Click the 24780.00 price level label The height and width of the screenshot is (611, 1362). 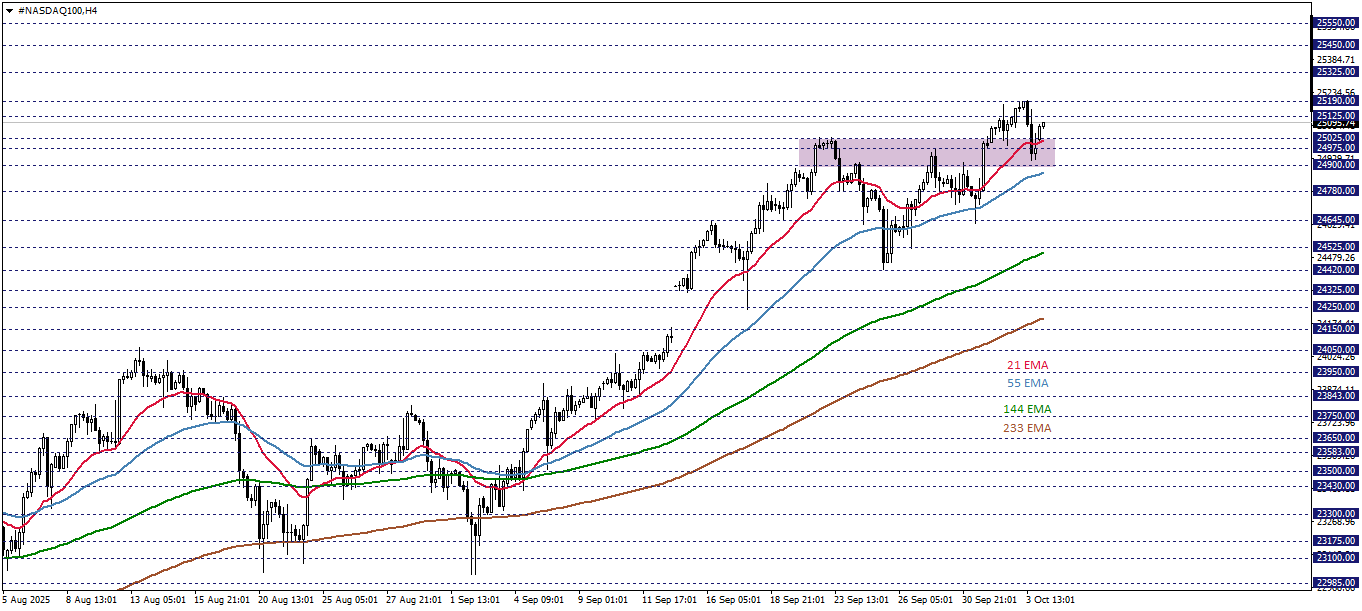[1336, 191]
